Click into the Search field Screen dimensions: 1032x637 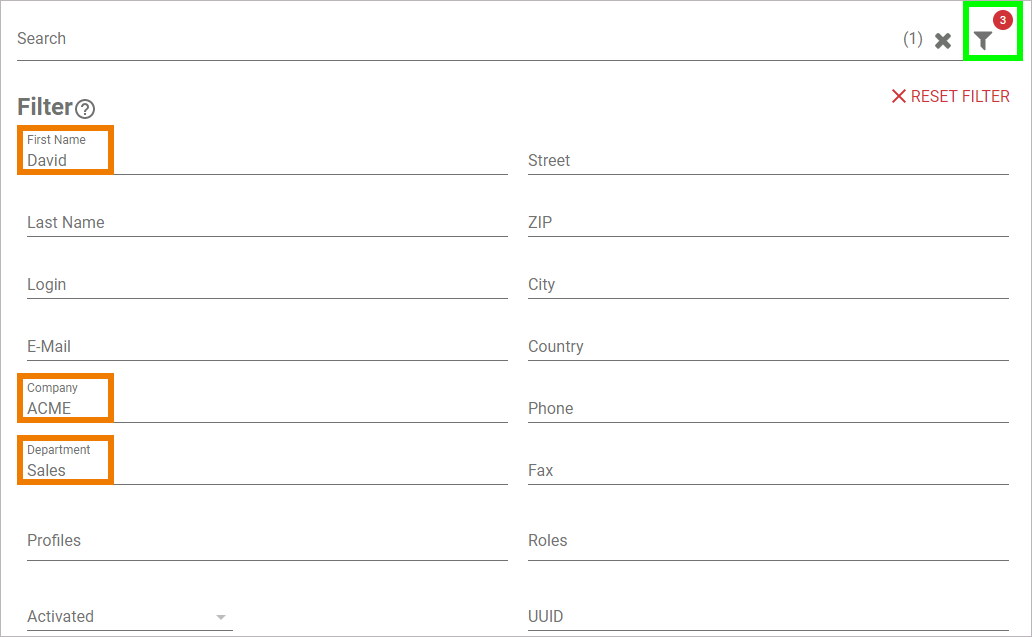[x=450, y=39]
